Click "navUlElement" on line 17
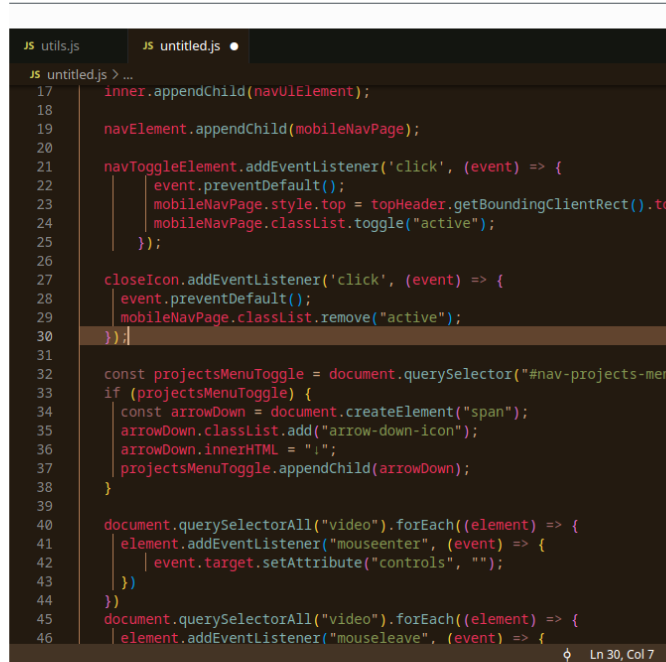Viewport: 666px width, 662px height. tap(304, 92)
